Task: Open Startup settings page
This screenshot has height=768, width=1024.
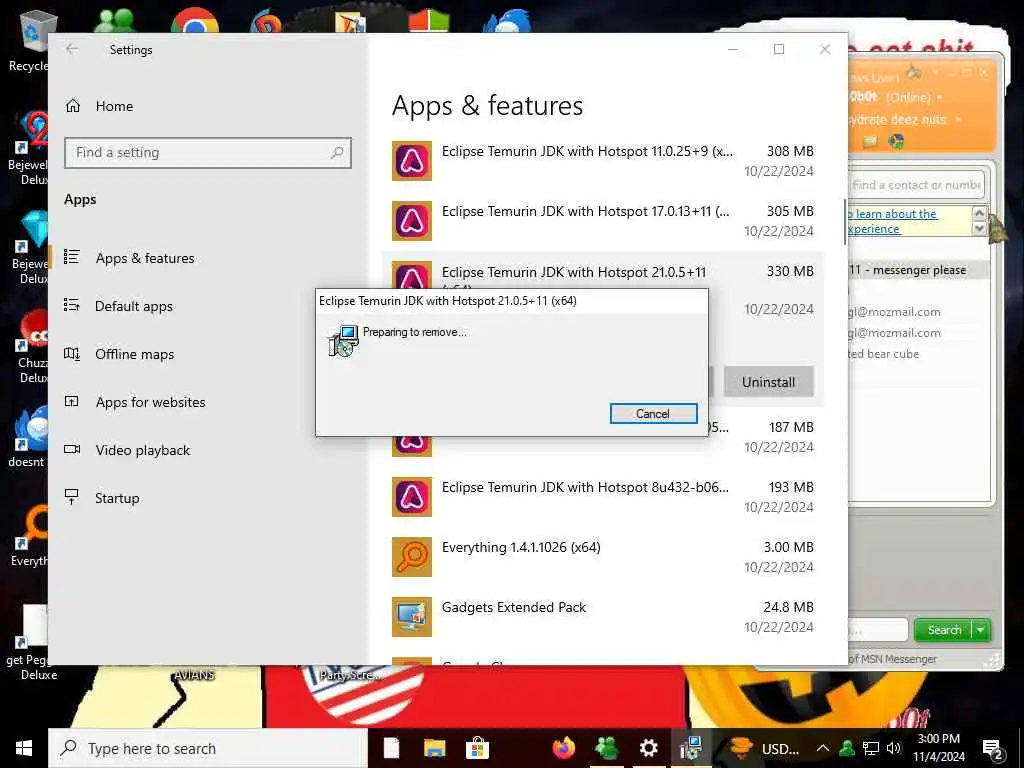Action: click(117, 498)
